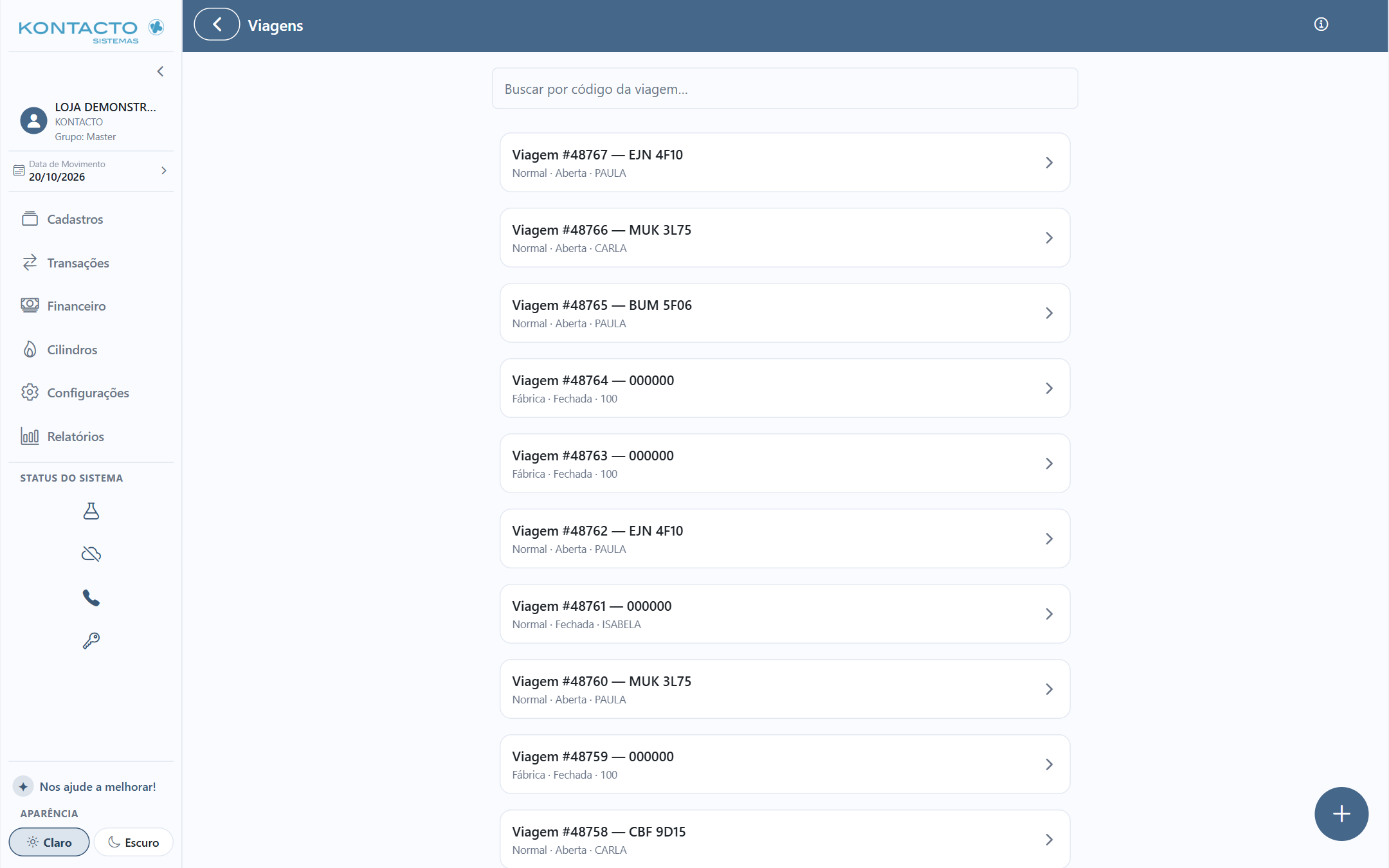Click the sparkle icon beside feedback link
1389x868 pixels.
[23, 787]
